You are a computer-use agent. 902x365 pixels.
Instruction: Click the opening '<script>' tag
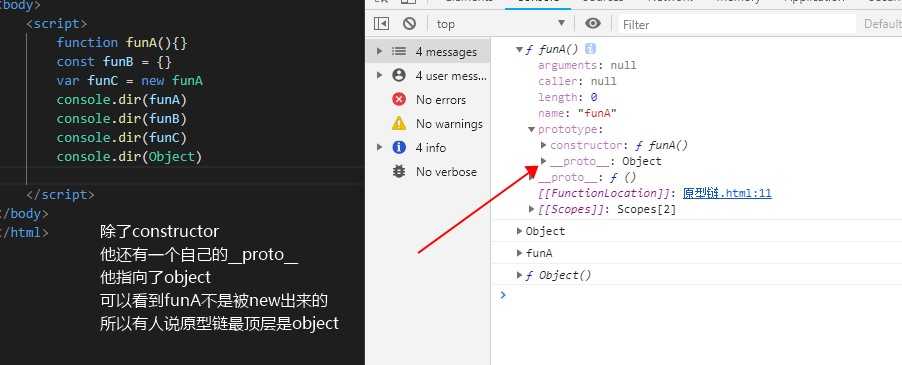pos(56,24)
